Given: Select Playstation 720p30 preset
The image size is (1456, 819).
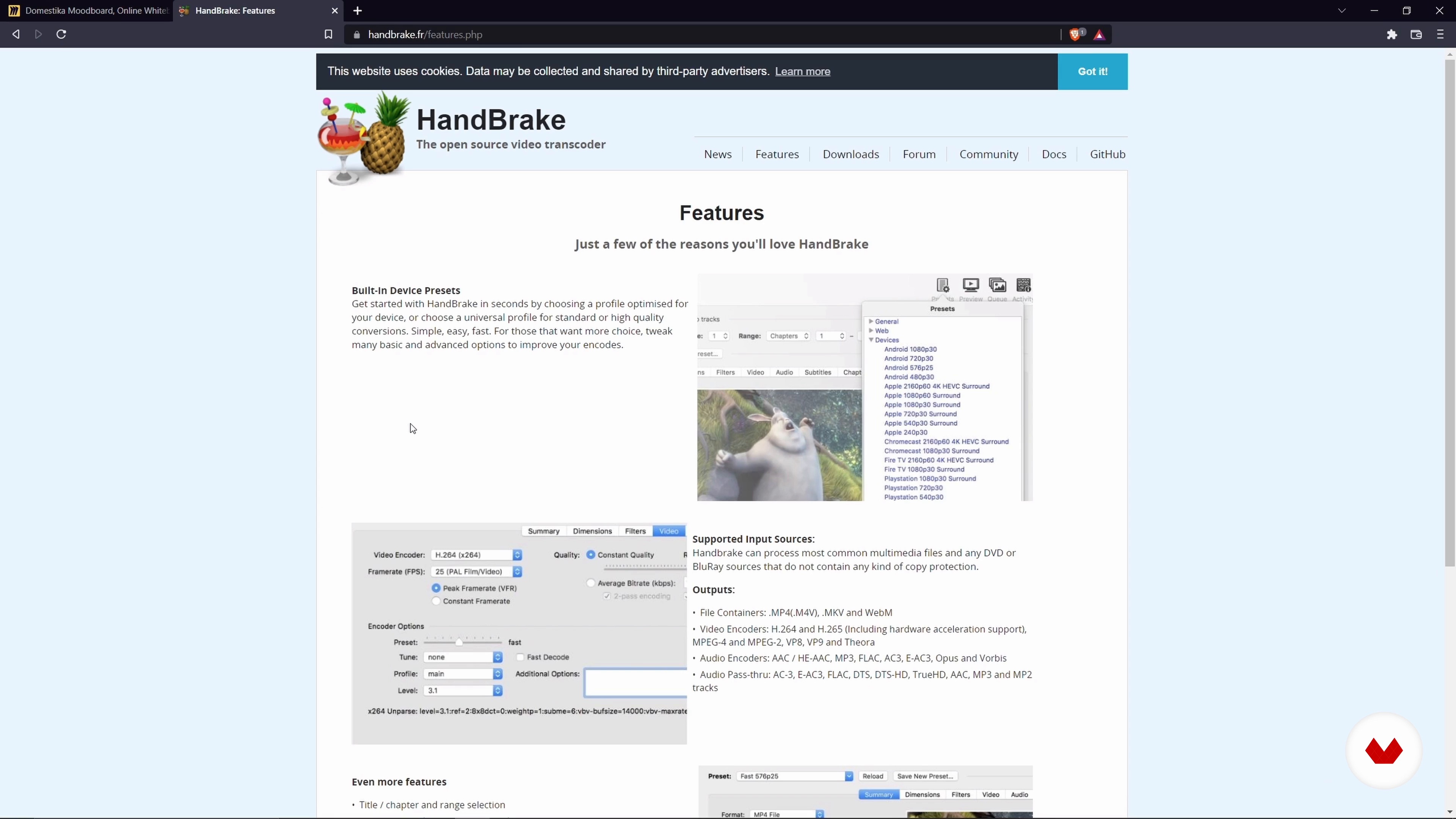Looking at the screenshot, I should point(913,488).
